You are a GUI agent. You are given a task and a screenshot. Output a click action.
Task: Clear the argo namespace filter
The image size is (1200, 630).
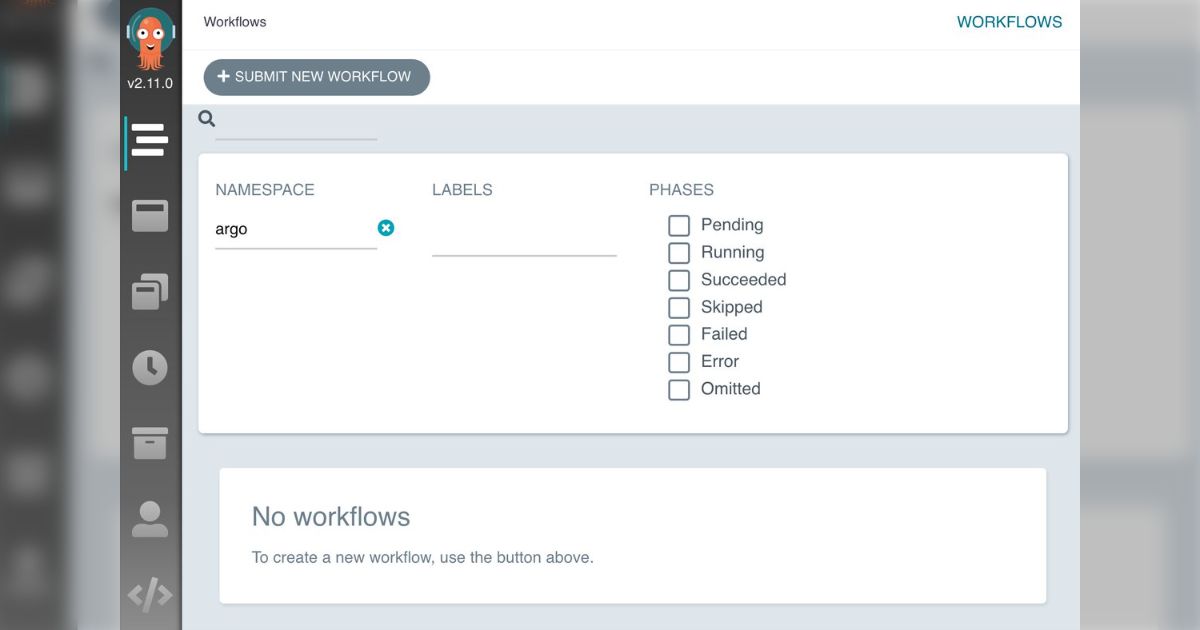[x=386, y=228]
